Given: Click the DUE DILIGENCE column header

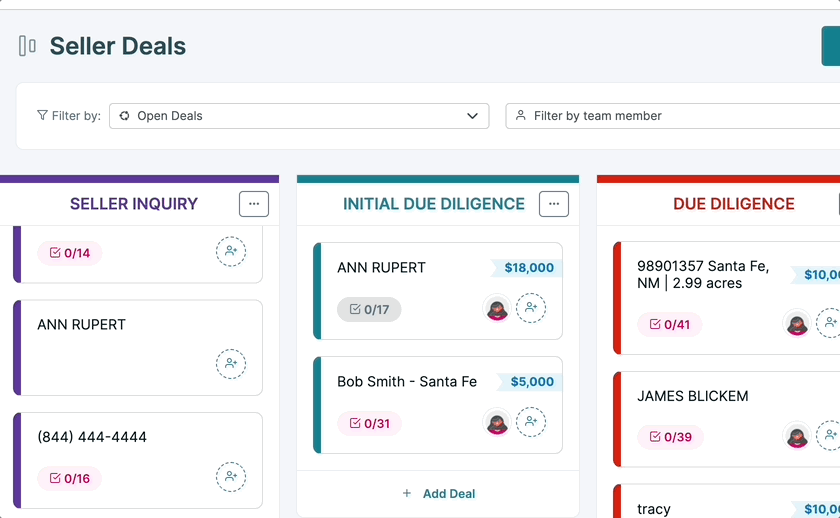Looking at the screenshot, I should click(x=734, y=204).
